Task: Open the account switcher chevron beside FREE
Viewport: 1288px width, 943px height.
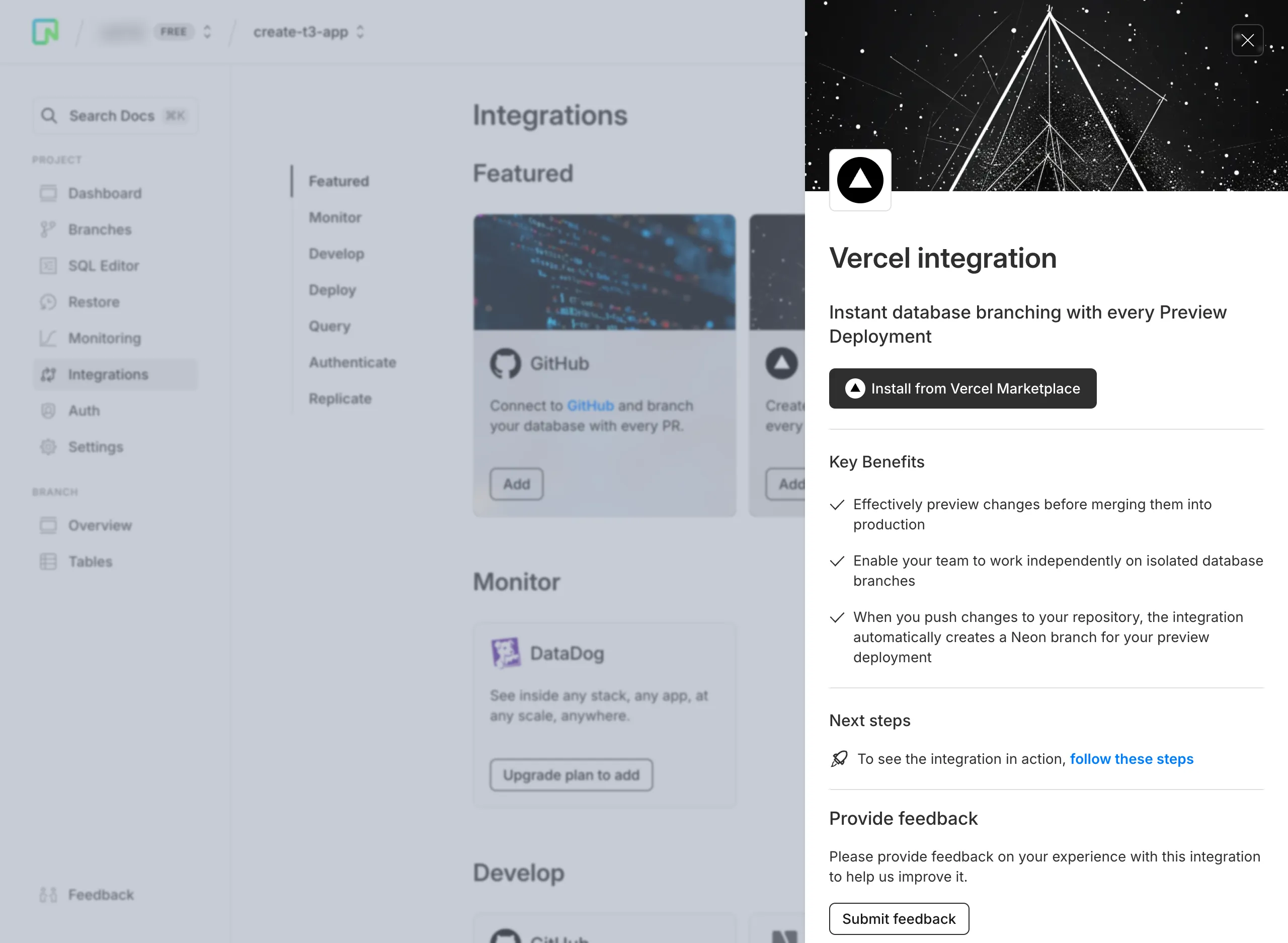Action: tap(207, 31)
